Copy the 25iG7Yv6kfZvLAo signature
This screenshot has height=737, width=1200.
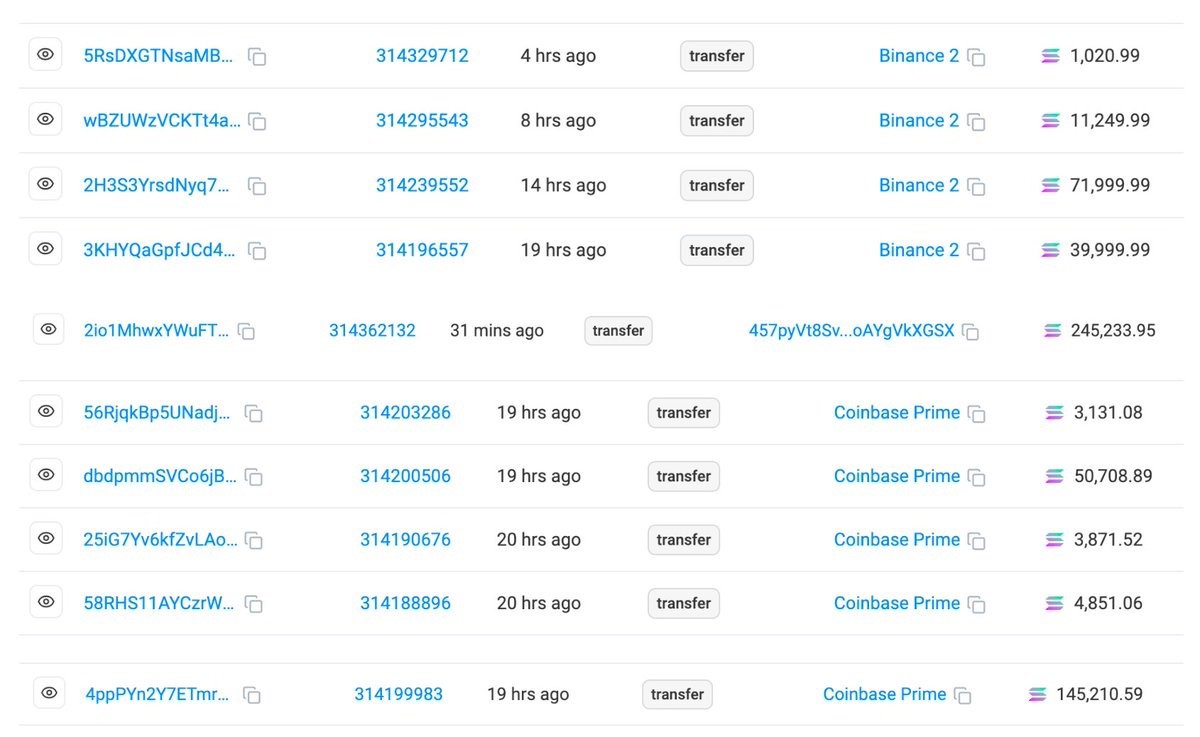coord(254,540)
